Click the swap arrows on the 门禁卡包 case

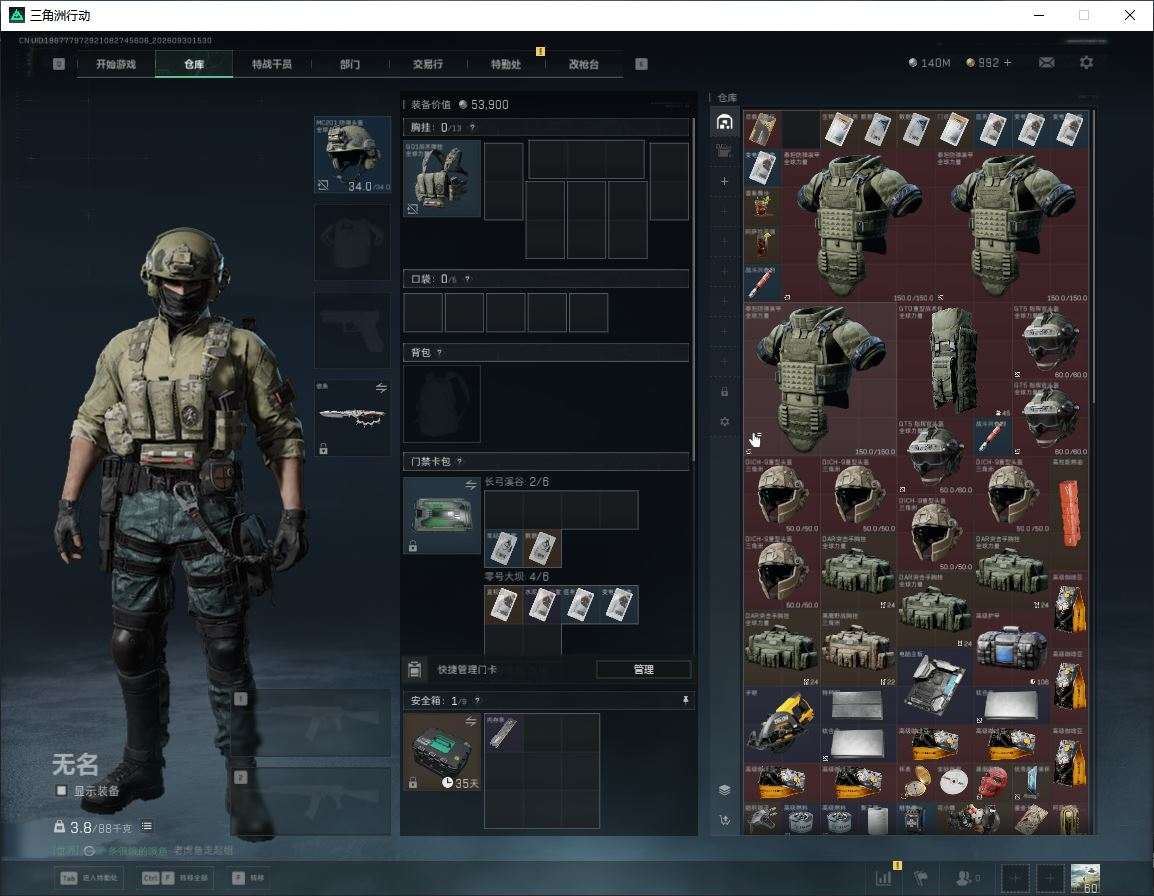click(471, 485)
